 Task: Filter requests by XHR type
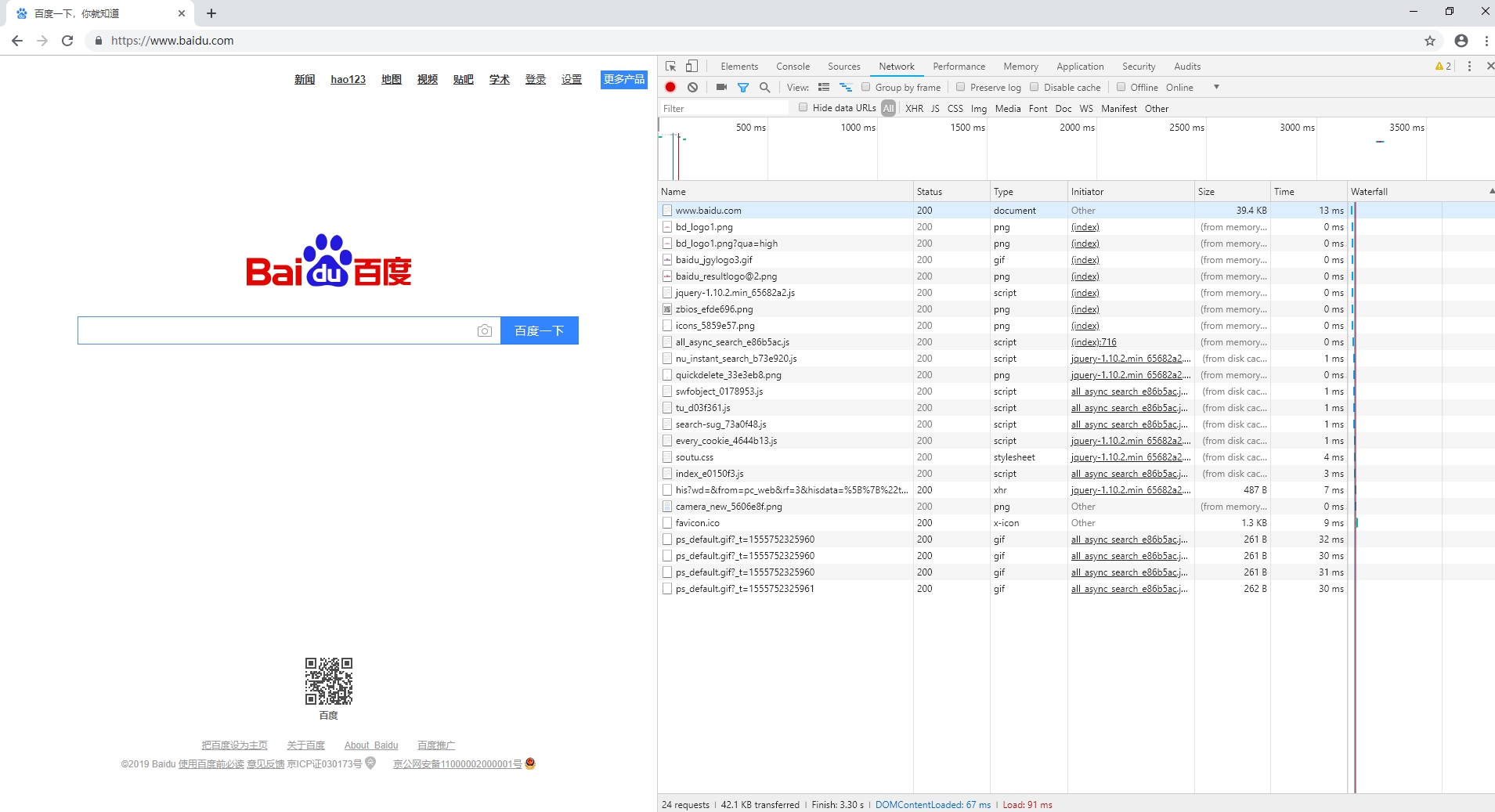pos(914,109)
